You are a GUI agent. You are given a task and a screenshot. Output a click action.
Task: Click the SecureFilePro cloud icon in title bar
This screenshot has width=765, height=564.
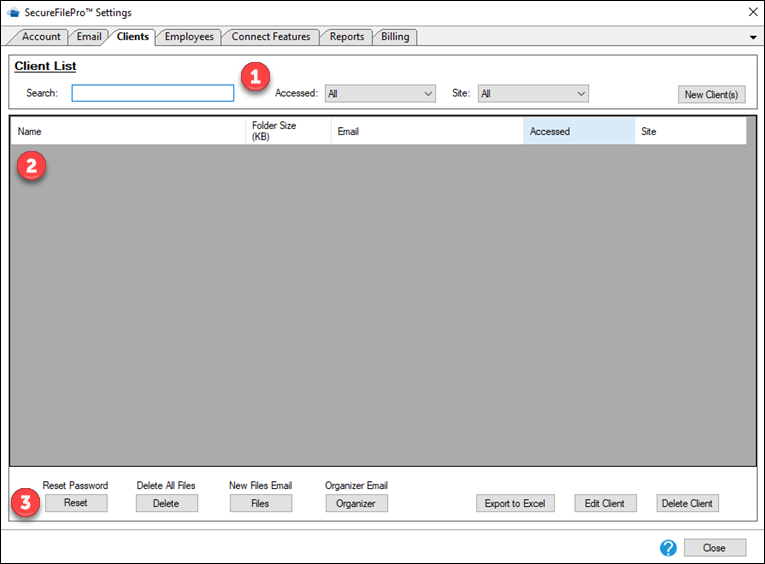click(13, 12)
